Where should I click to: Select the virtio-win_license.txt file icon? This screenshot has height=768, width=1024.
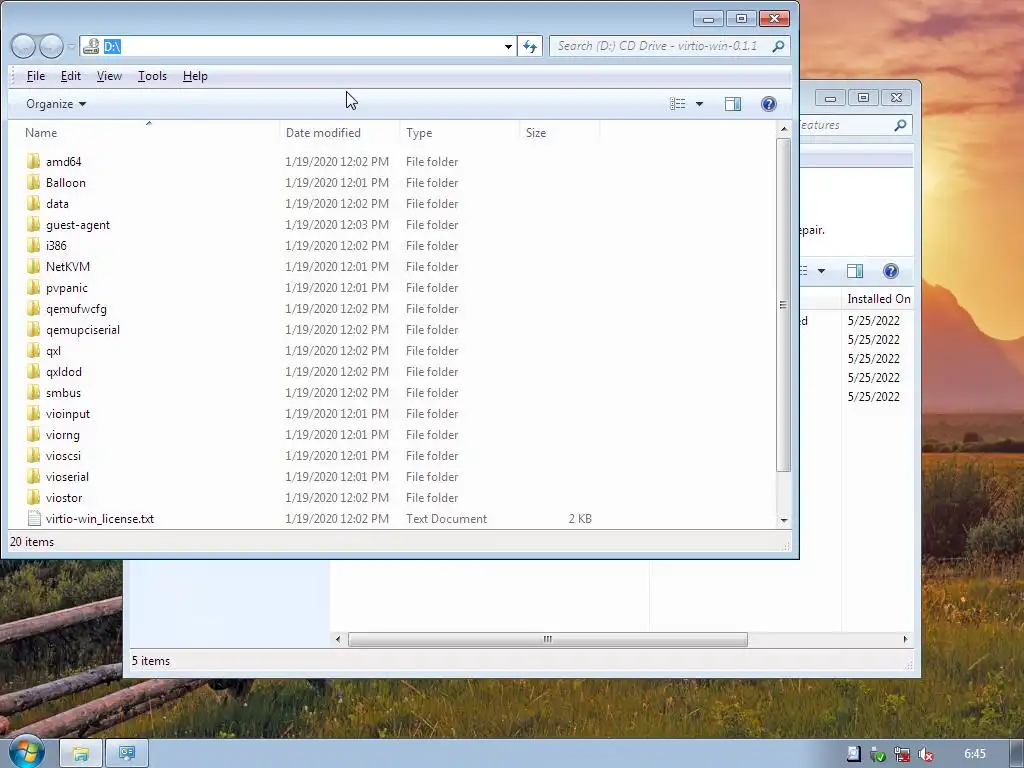point(34,519)
